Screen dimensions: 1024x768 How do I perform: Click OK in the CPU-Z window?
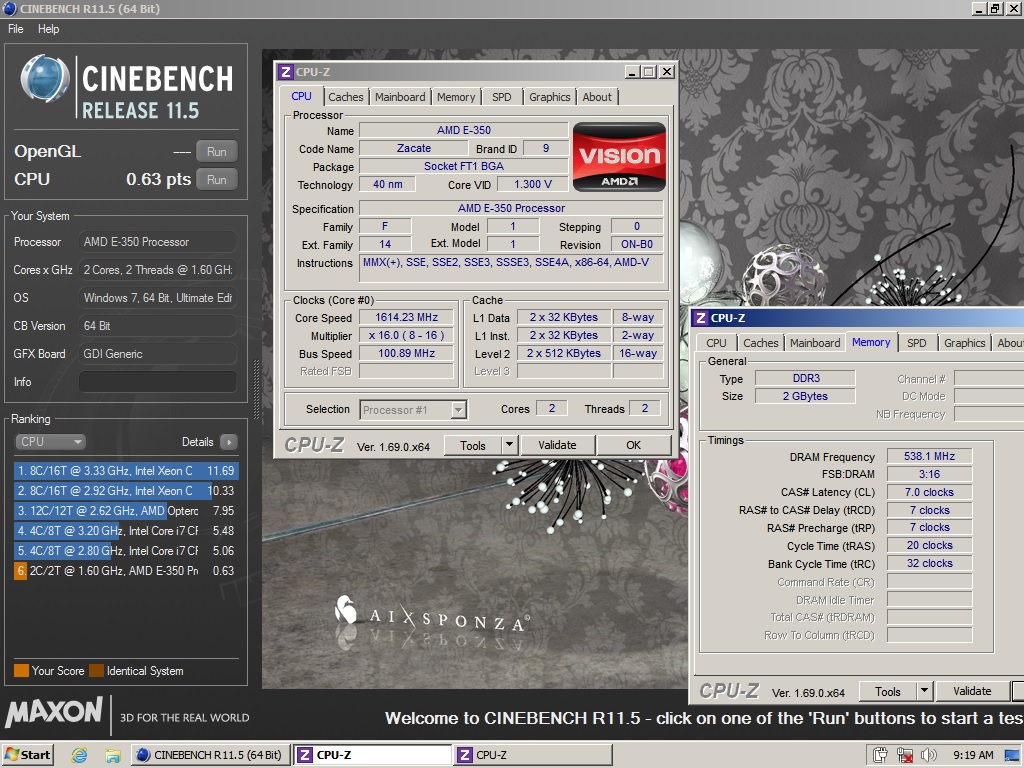tap(633, 445)
